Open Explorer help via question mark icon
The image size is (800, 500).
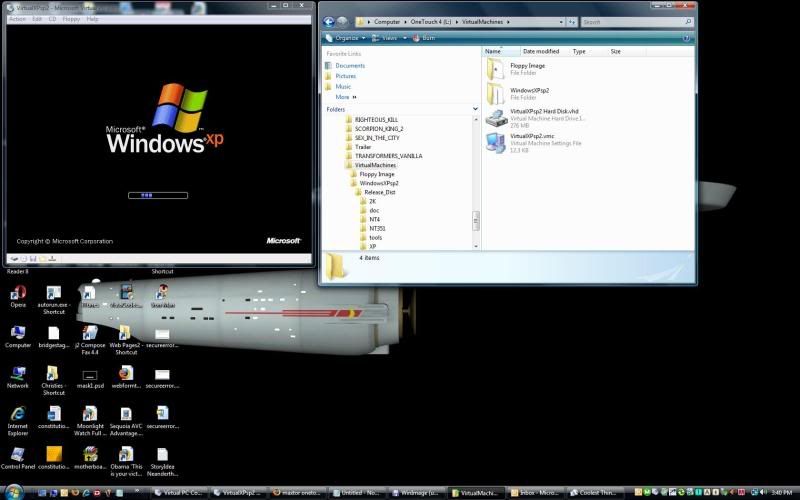[686, 38]
